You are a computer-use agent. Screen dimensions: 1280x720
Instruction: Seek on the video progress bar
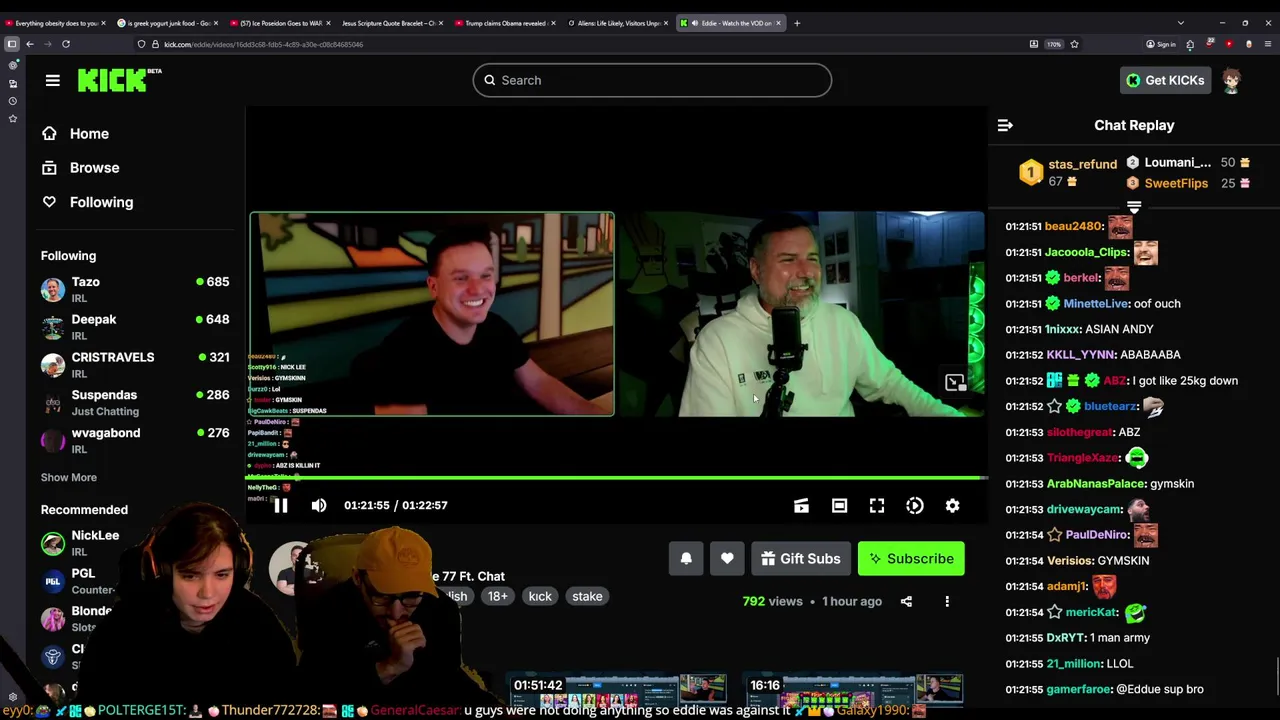click(x=616, y=478)
